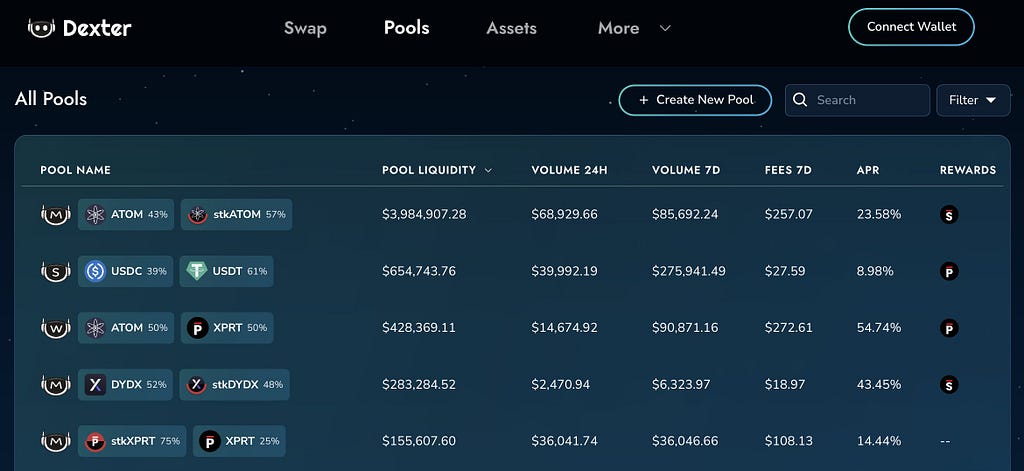
Task: Click the Pool Name column header
Action: click(x=75, y=170)
